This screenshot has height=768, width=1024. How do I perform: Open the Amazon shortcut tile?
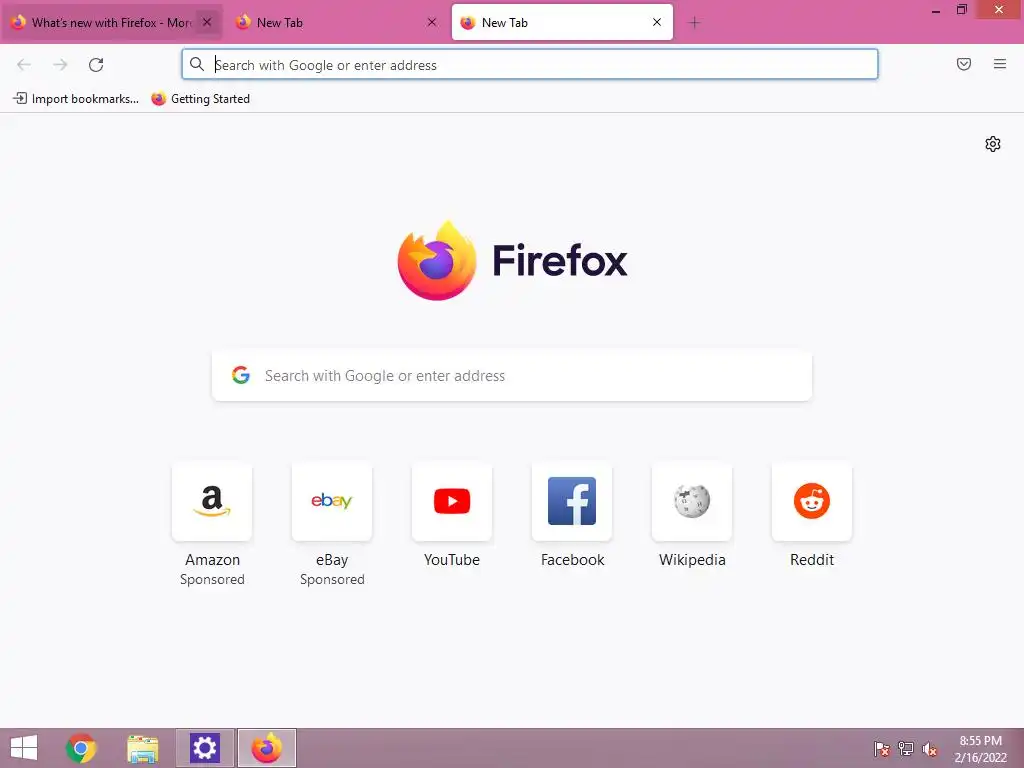point(212,501)
